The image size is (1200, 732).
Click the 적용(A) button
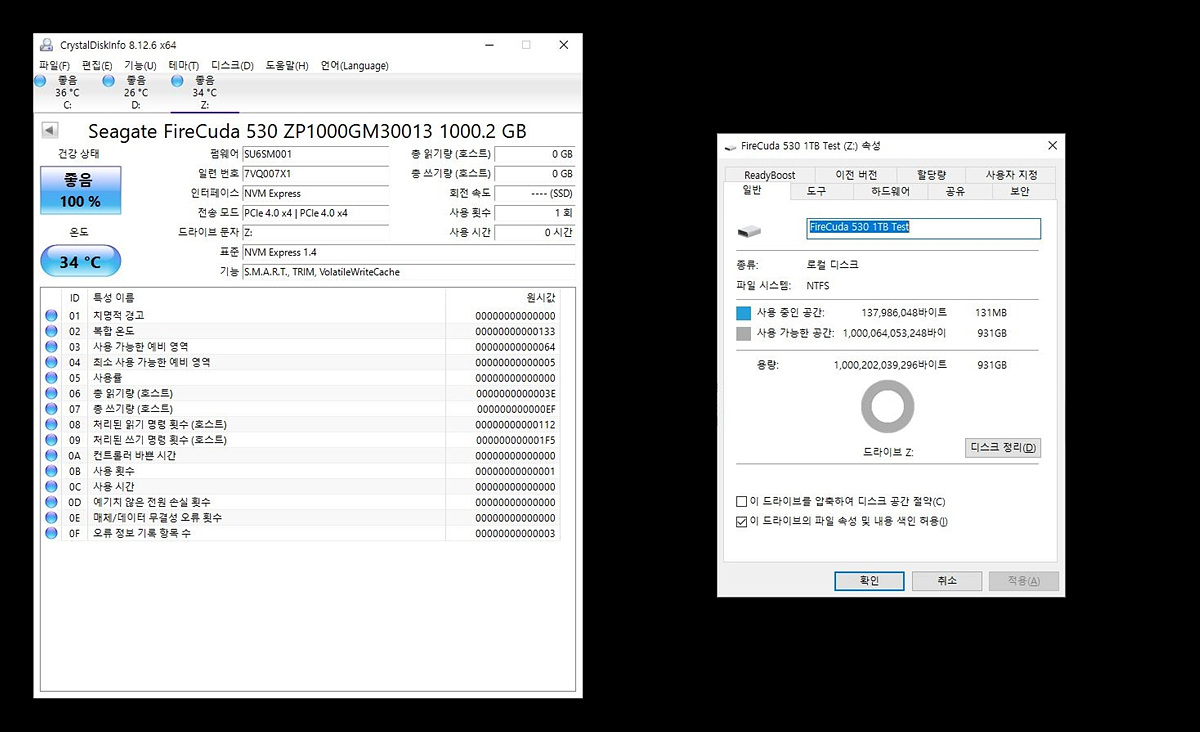(x=1023, y=580)
